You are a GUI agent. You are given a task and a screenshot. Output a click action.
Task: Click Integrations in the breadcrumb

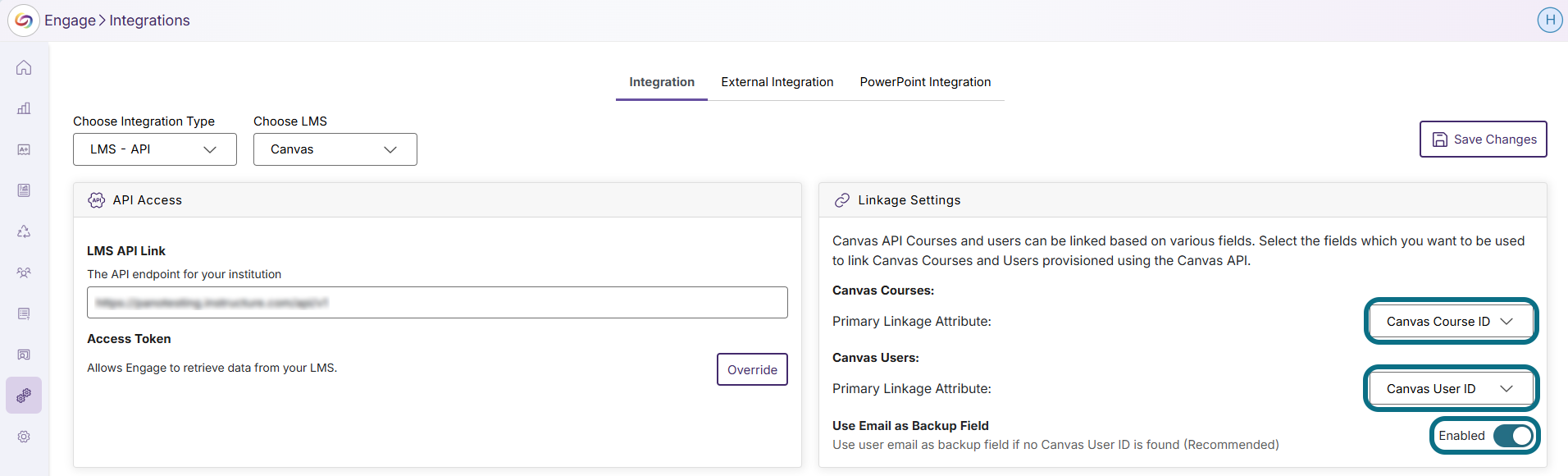point(149,21)
